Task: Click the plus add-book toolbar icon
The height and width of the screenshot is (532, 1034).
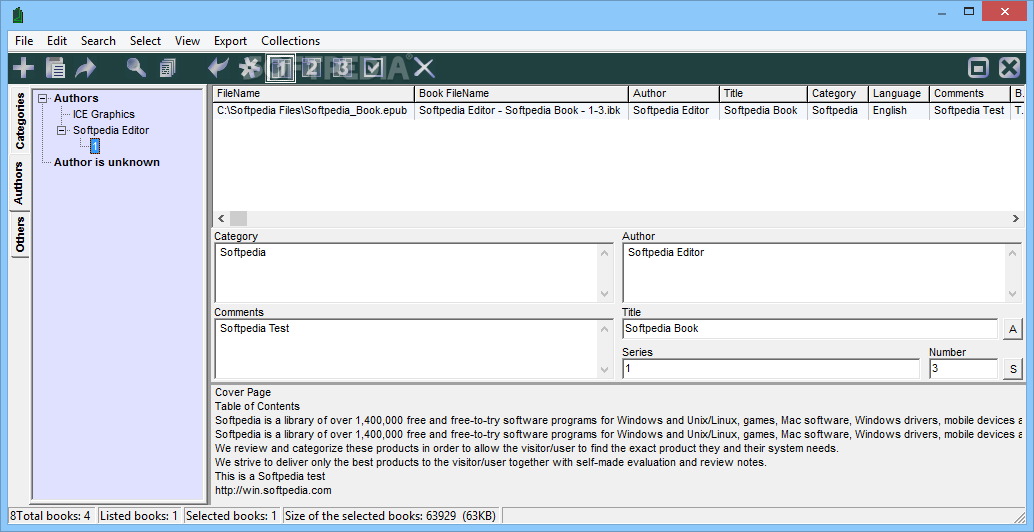Action: tap(24, 67)
